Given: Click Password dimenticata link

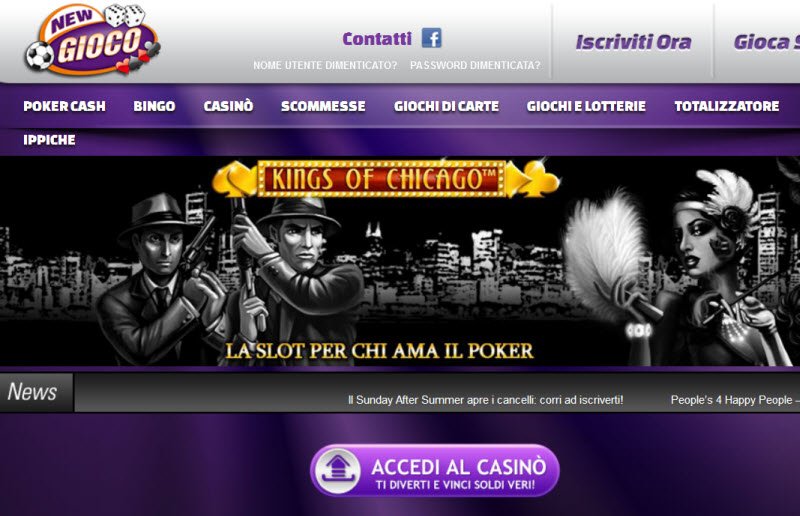Looking at the screenshot, I should pyautogui.click(x=475, y=65).
